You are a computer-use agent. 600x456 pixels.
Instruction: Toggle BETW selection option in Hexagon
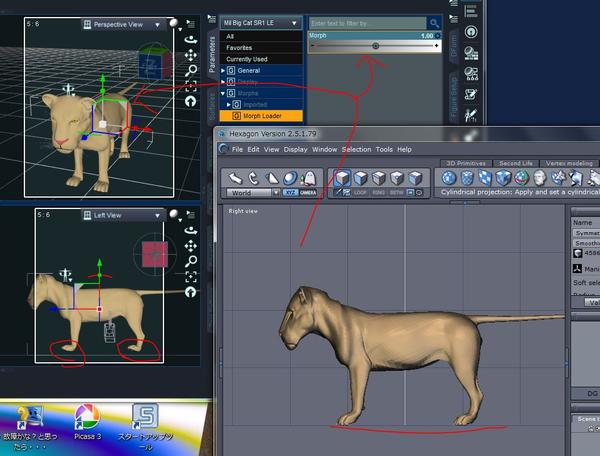click(x=396, y=192)
